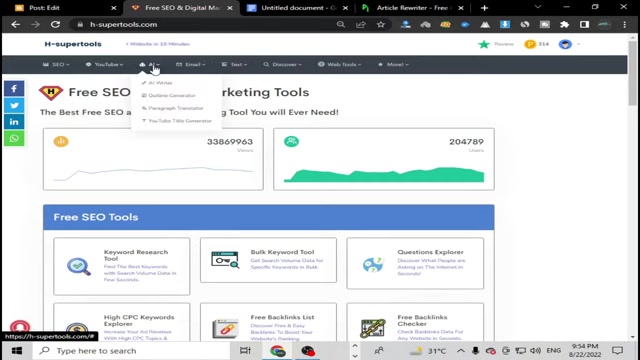Open the Windows Start menu

(x=17, y=351)
